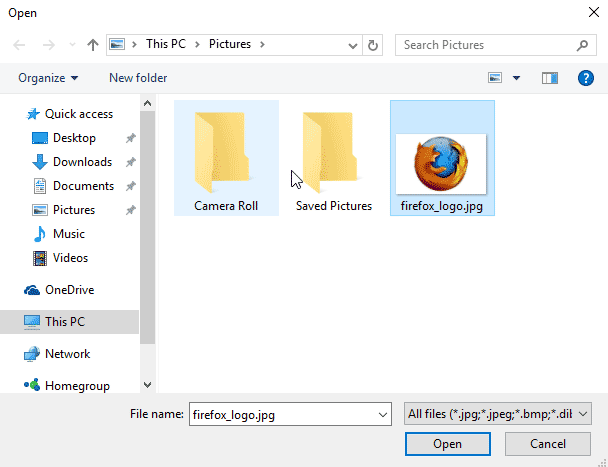Click the Videos filmstrip icon

pos(40,258)
